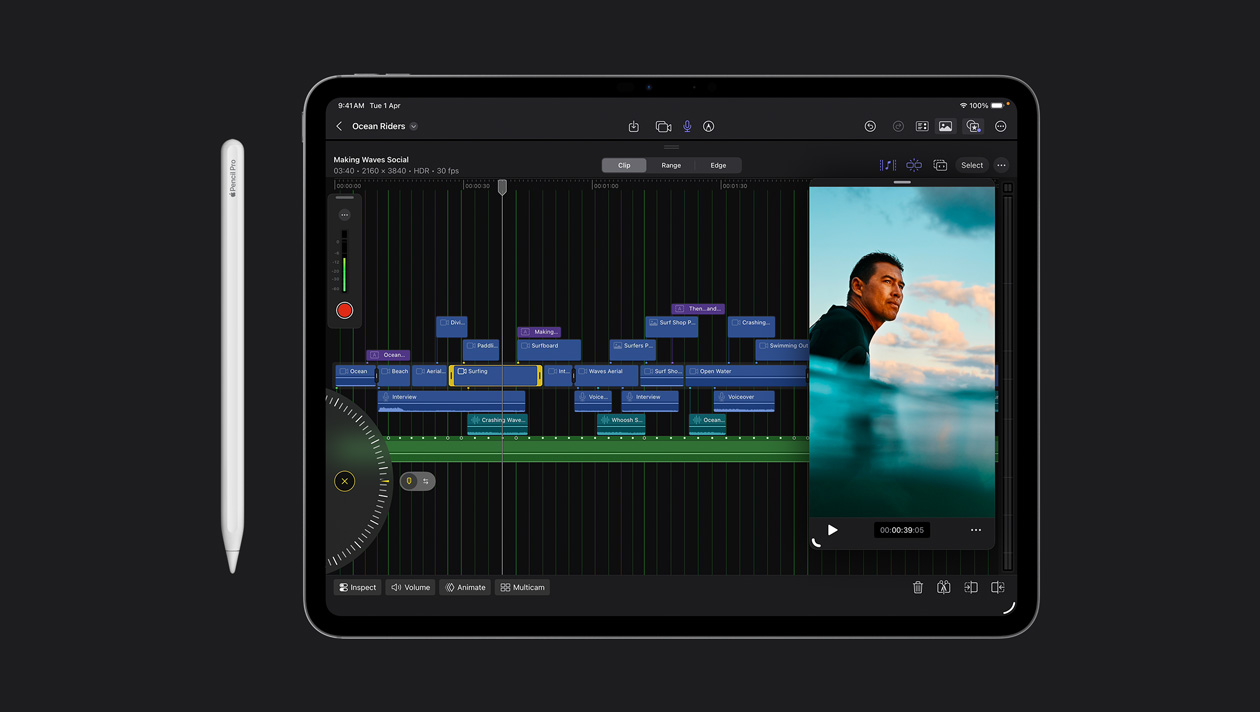Switch to the Edge editing mode
1260x712 pixels.
(x=718, y=165)
